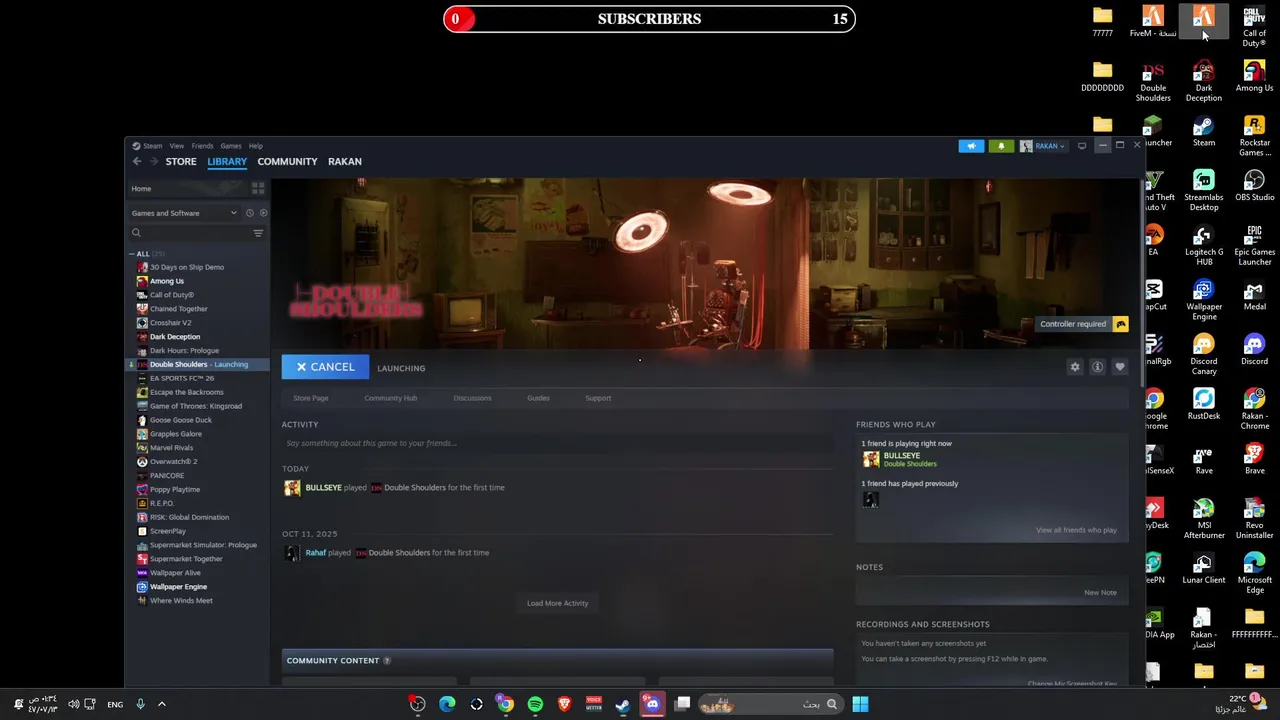Viewport: 1280px width, 720px height.
Task: Open Discord desktop icon
Action: point(1254,350)
